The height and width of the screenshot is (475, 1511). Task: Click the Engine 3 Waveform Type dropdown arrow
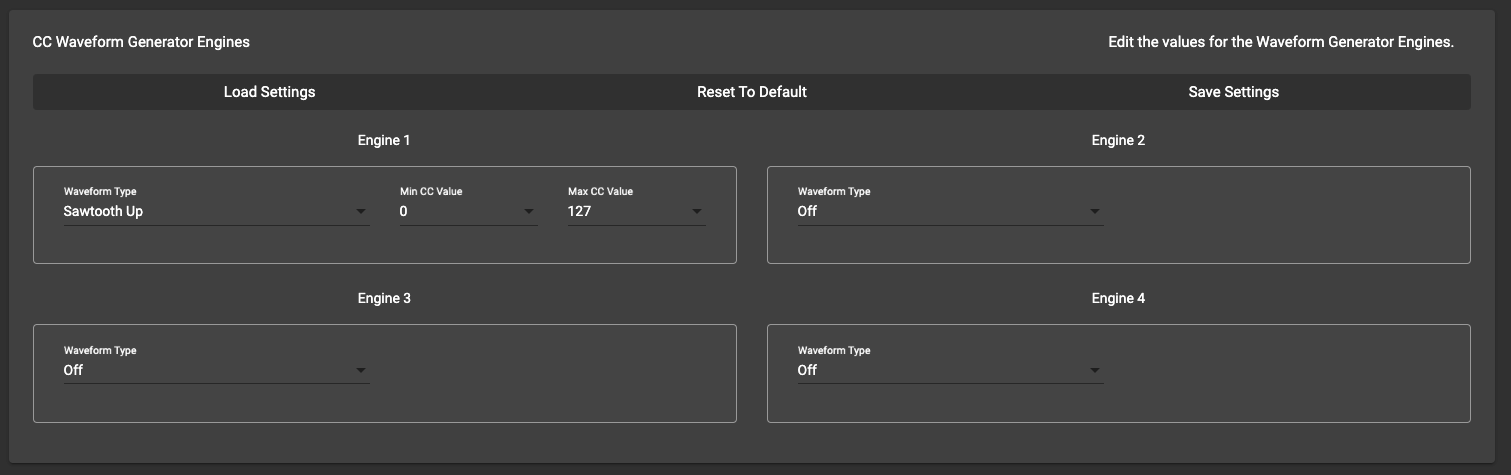tap(360, 371)
